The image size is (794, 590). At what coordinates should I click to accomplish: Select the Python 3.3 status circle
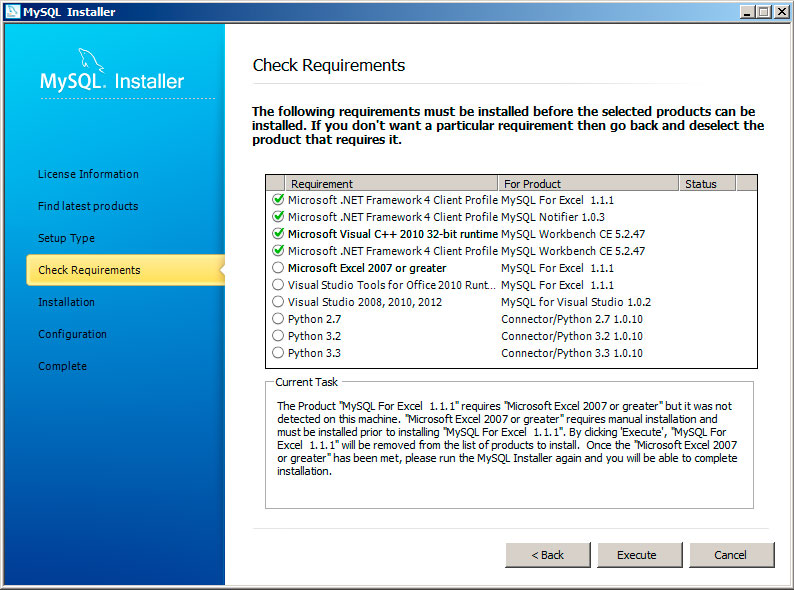tap(278, 352)
